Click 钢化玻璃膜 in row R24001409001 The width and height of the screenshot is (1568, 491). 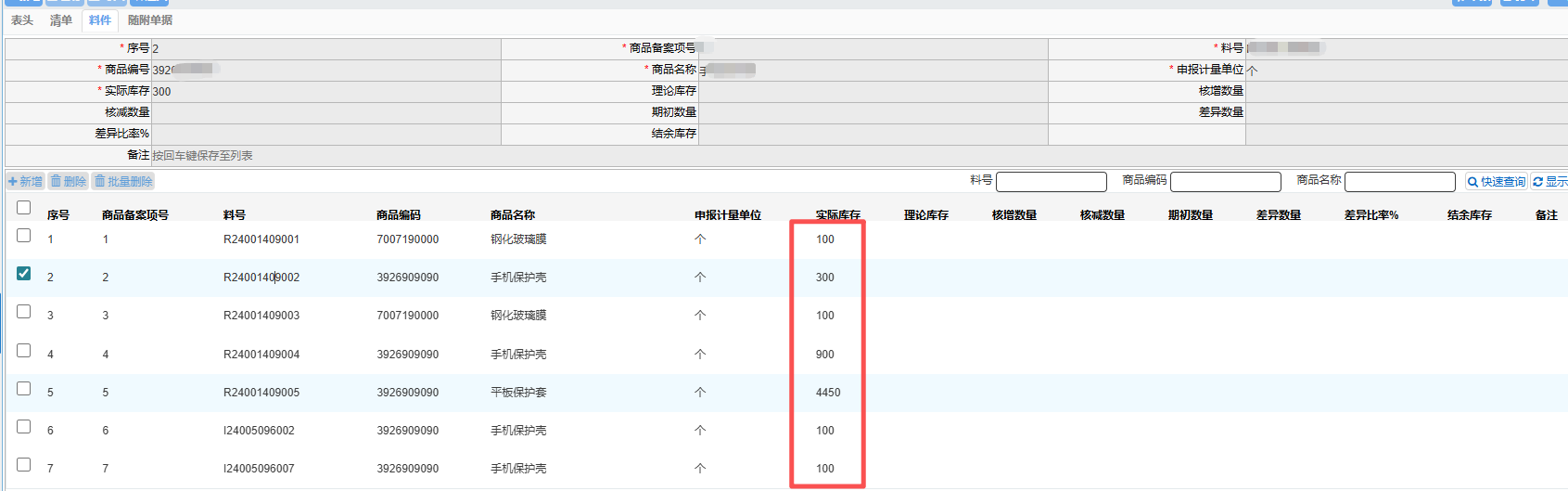518,239
